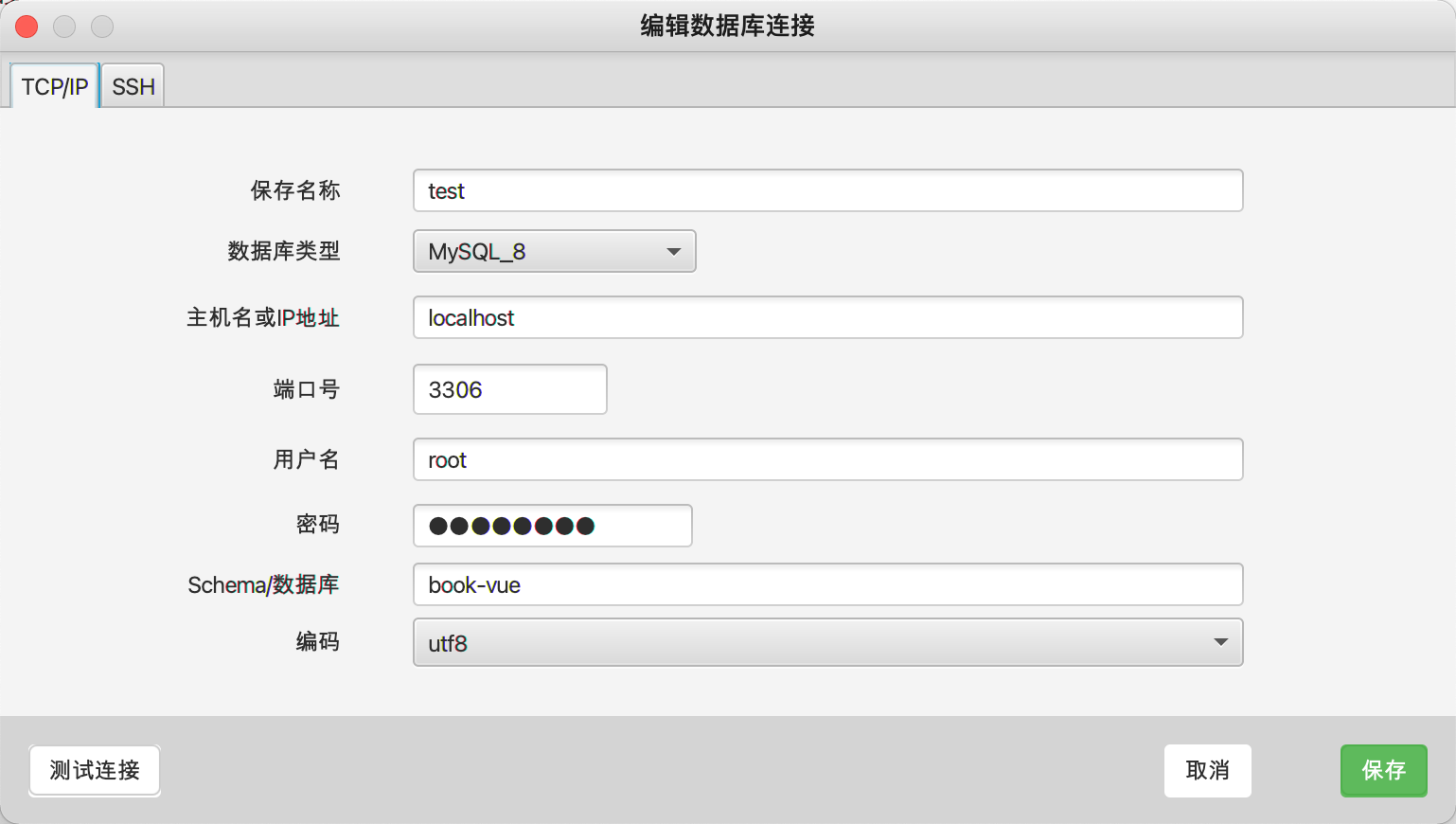The width and height of the screenshot is (1456, 824).
Task: Click the 保存名称 input field containing test
Action: [x=827, y=190]
